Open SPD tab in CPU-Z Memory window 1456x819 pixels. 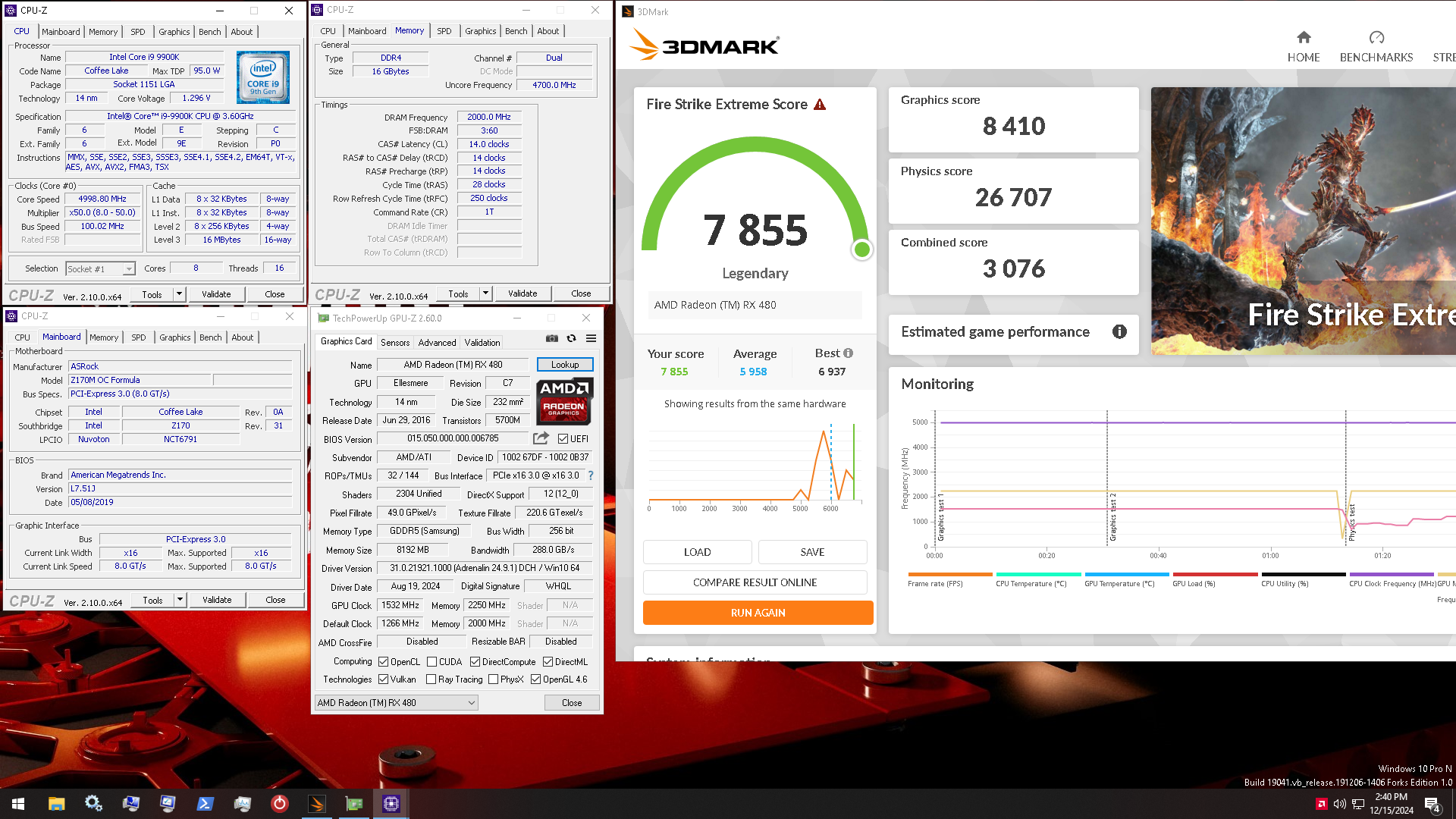click(x=444, y=31)
